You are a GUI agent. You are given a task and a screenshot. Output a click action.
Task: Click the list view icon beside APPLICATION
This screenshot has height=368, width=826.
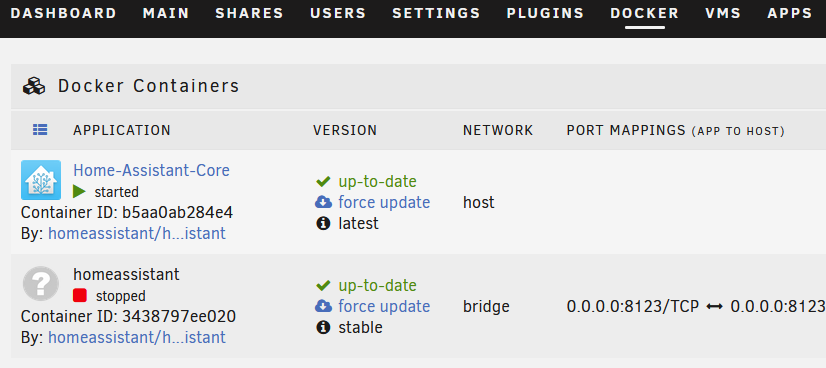tap(40, 130)
